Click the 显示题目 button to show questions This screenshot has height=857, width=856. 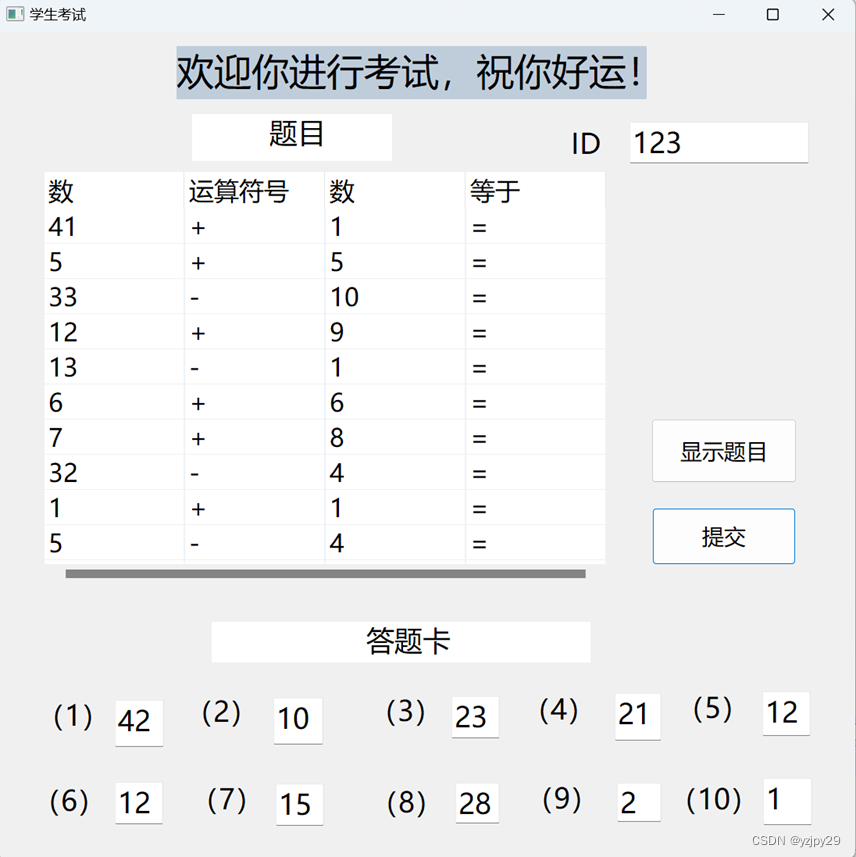723,451
